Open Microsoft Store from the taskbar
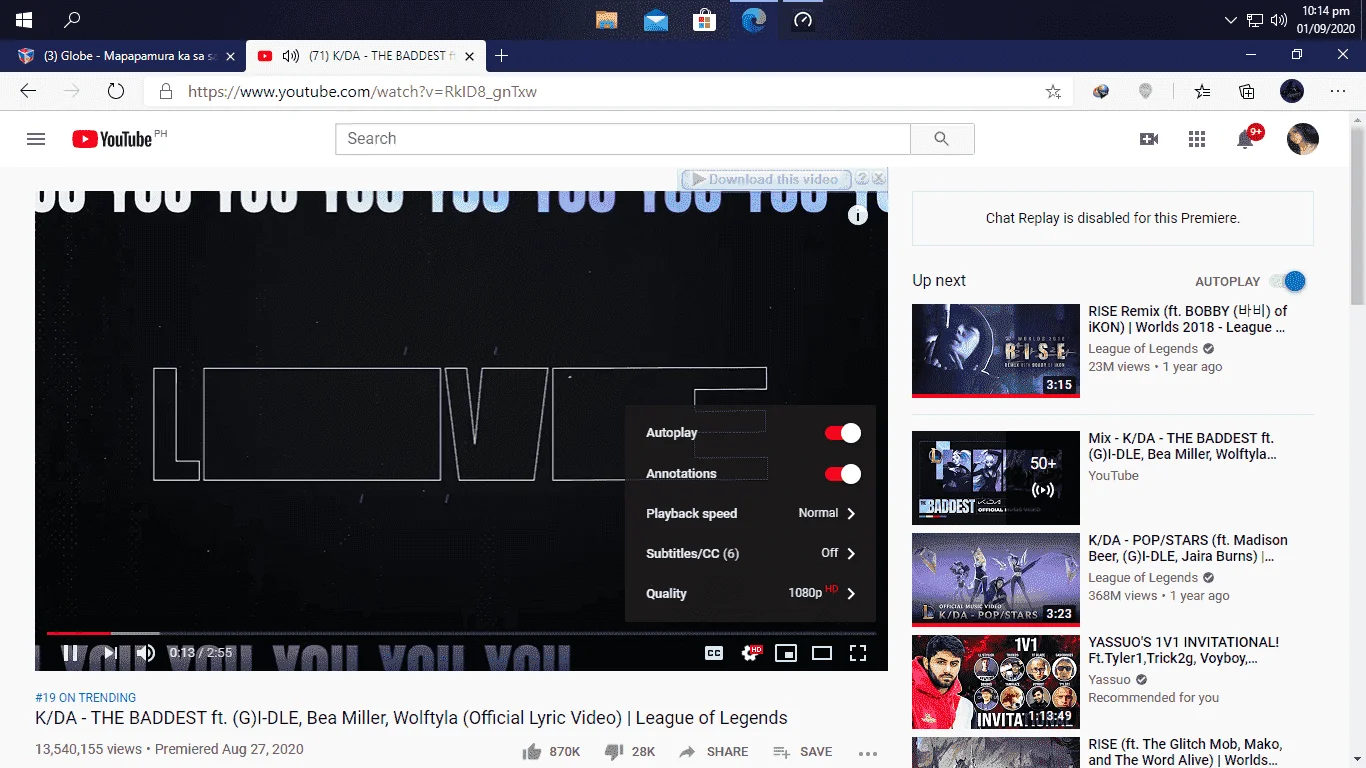 point(705,20)
